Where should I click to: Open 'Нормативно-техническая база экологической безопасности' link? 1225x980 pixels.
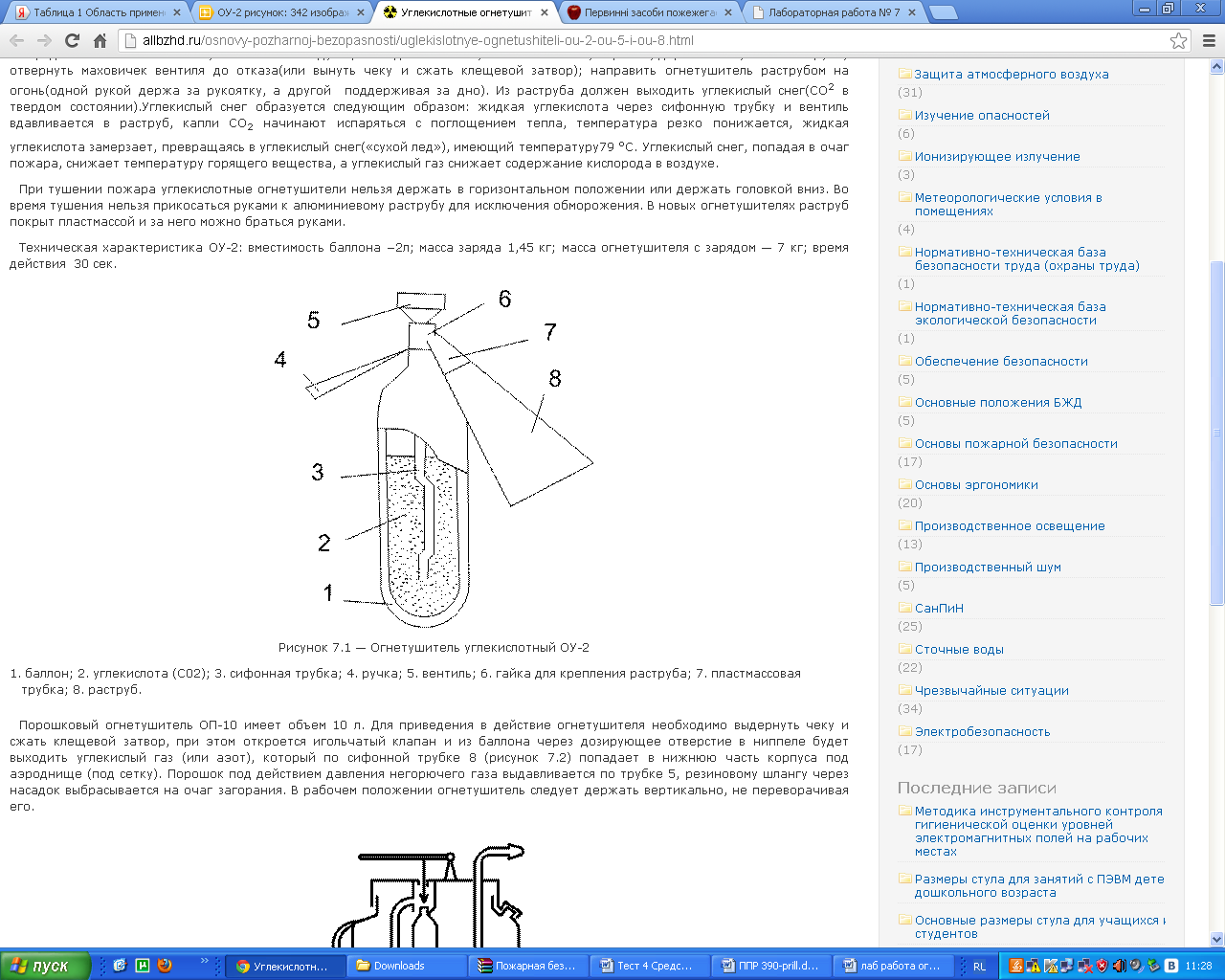pos(1011,313)
